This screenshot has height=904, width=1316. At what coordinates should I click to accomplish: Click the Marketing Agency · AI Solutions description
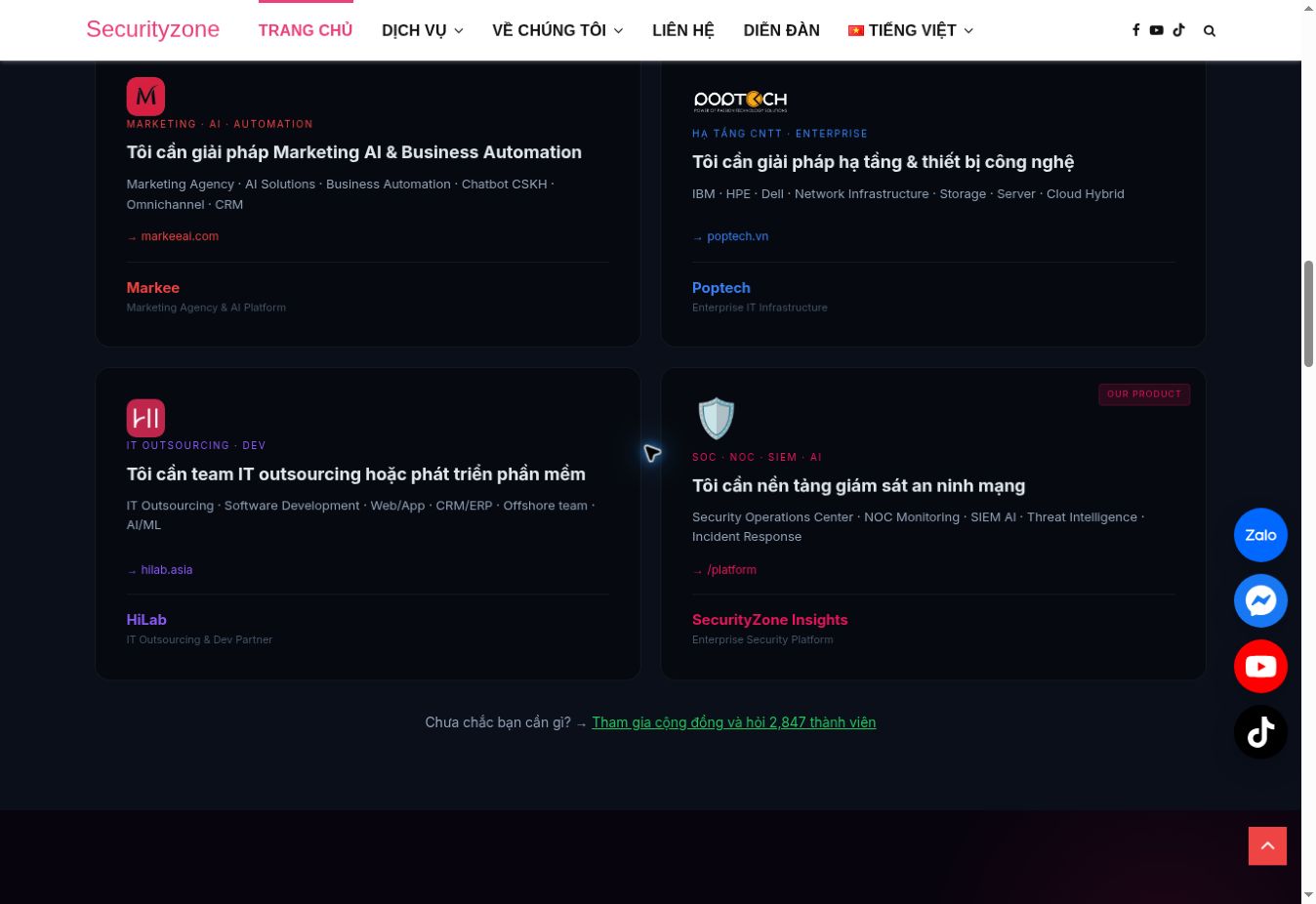click(x=341, y=194)
